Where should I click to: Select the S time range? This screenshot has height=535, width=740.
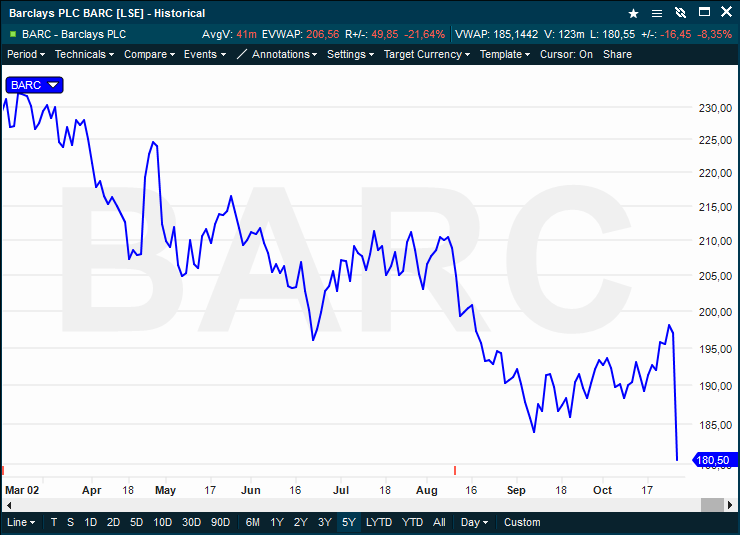pos(70,522)
